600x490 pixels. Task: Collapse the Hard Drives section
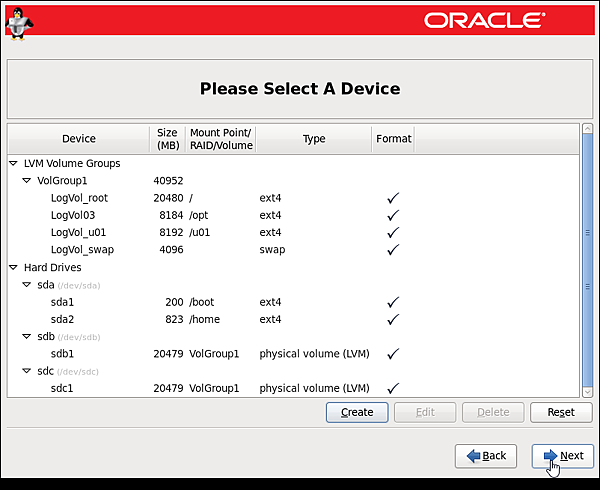click(x=13, y=268)
